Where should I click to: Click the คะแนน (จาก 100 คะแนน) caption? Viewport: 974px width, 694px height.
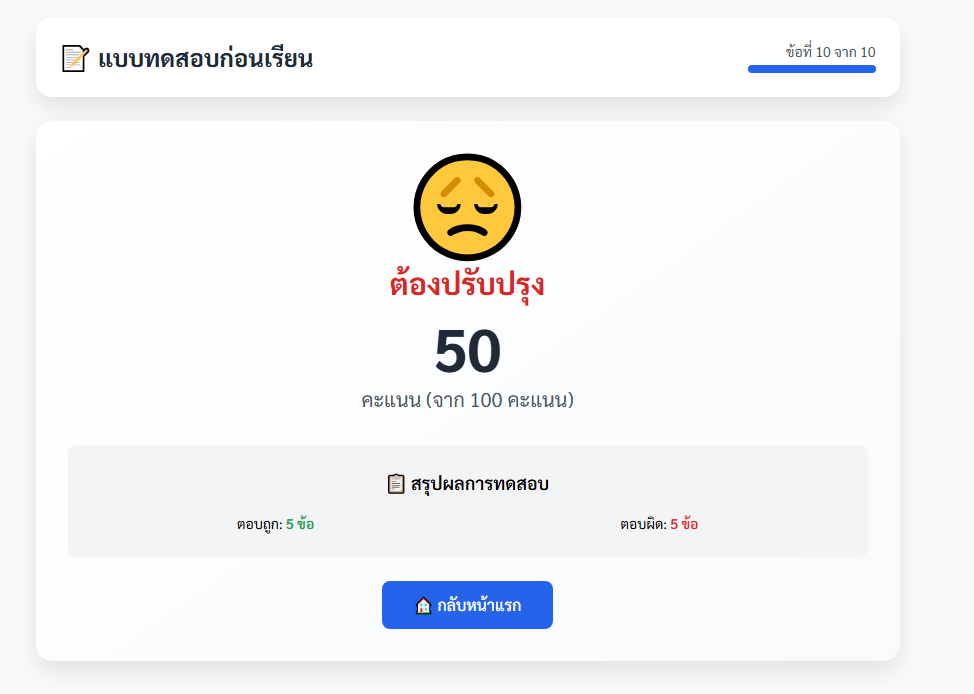(467, 400)
